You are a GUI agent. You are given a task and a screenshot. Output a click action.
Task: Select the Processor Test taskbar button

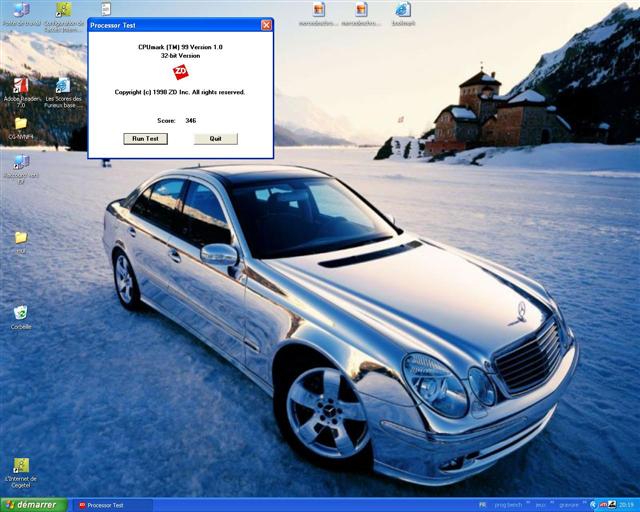click(x=115, y=505)
